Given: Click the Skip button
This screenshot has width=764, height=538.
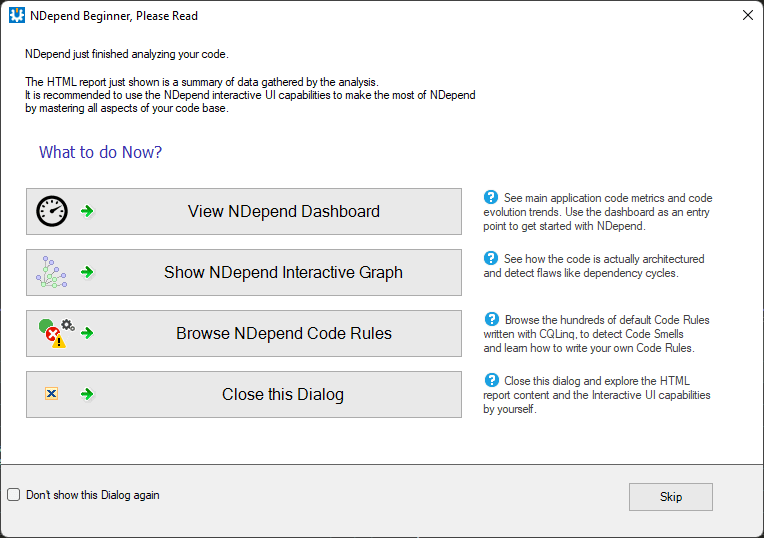Looking at the screenshot, I should 670,497.
